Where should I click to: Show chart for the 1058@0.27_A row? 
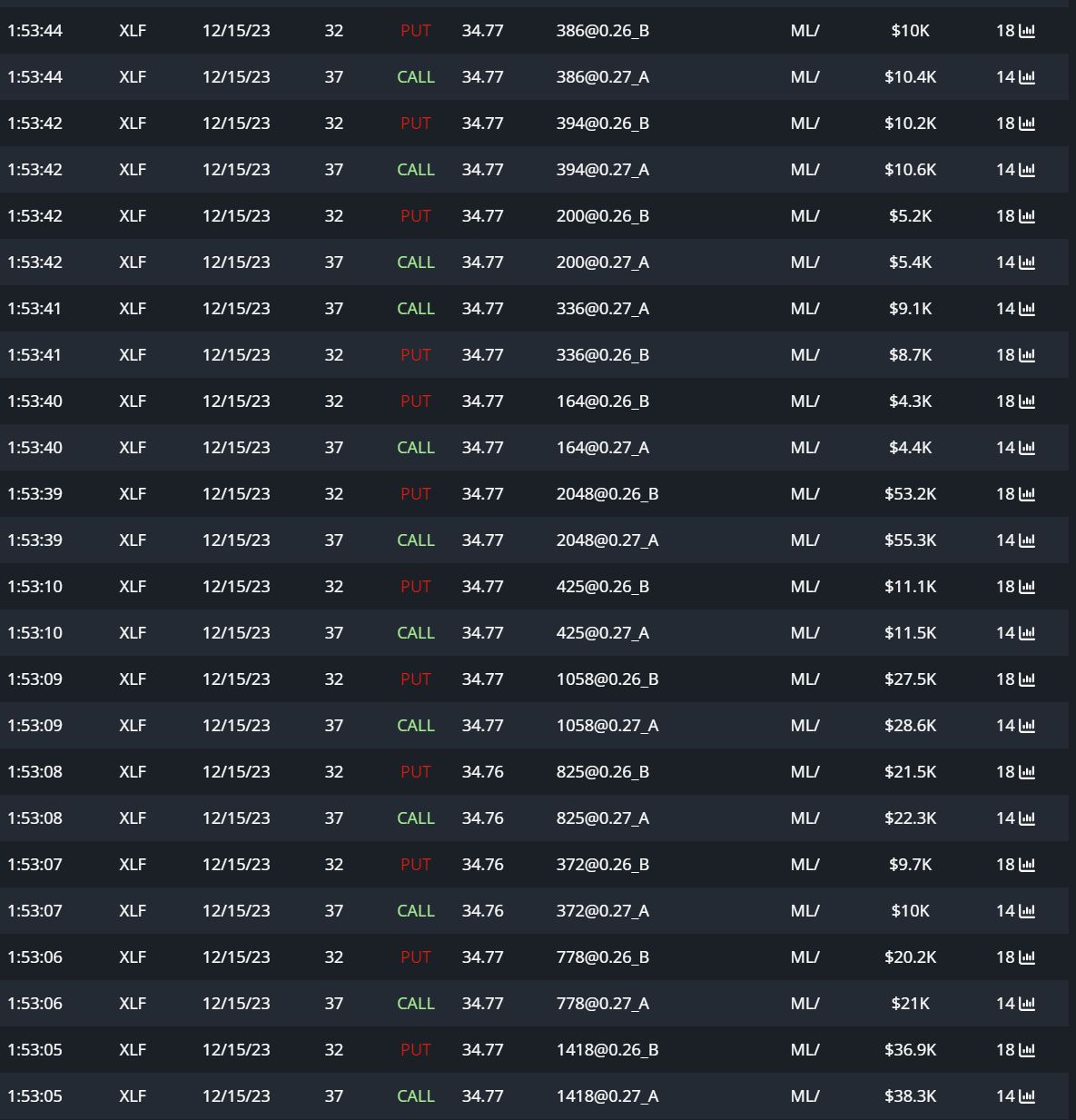click(x=1027, y=726)
